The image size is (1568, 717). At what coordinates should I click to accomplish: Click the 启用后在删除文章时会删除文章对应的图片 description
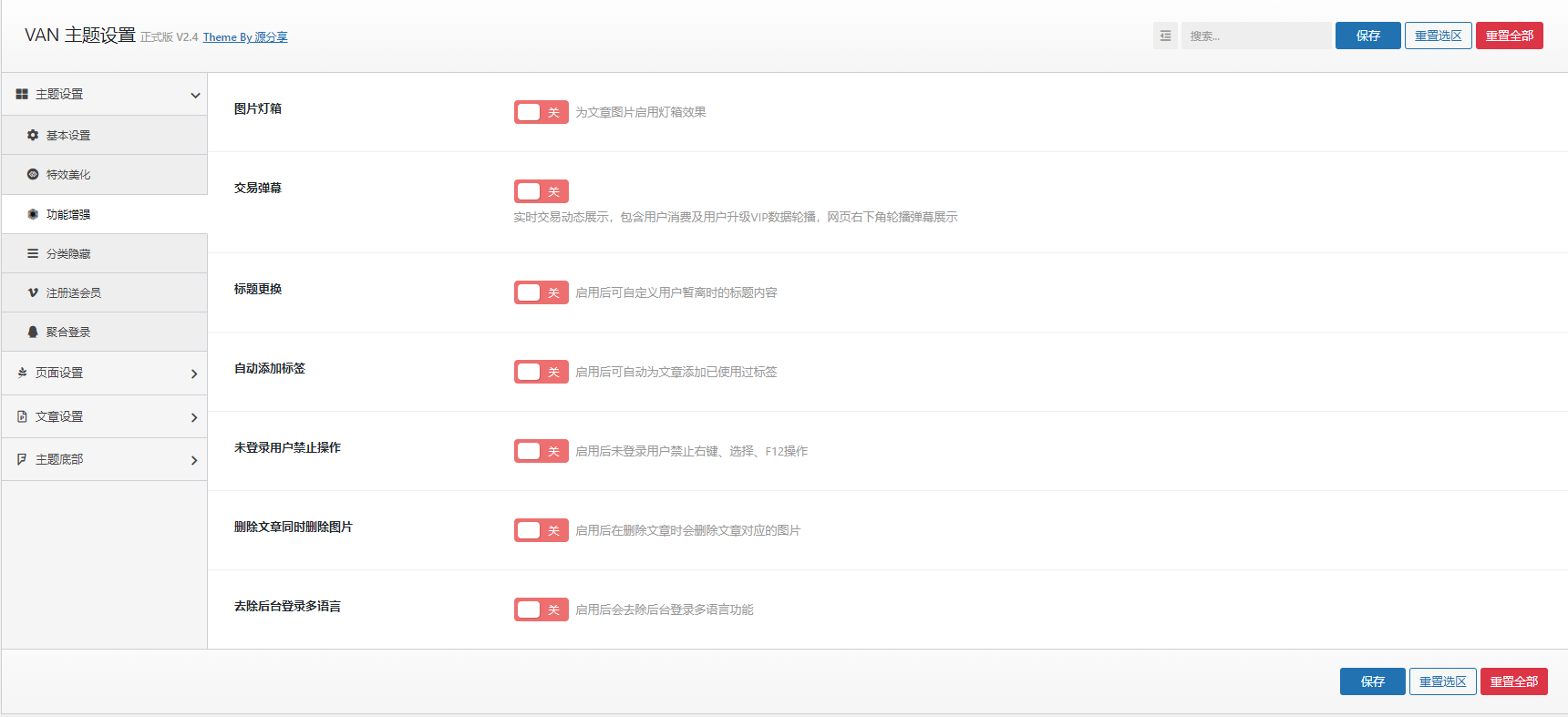[688, 530]
